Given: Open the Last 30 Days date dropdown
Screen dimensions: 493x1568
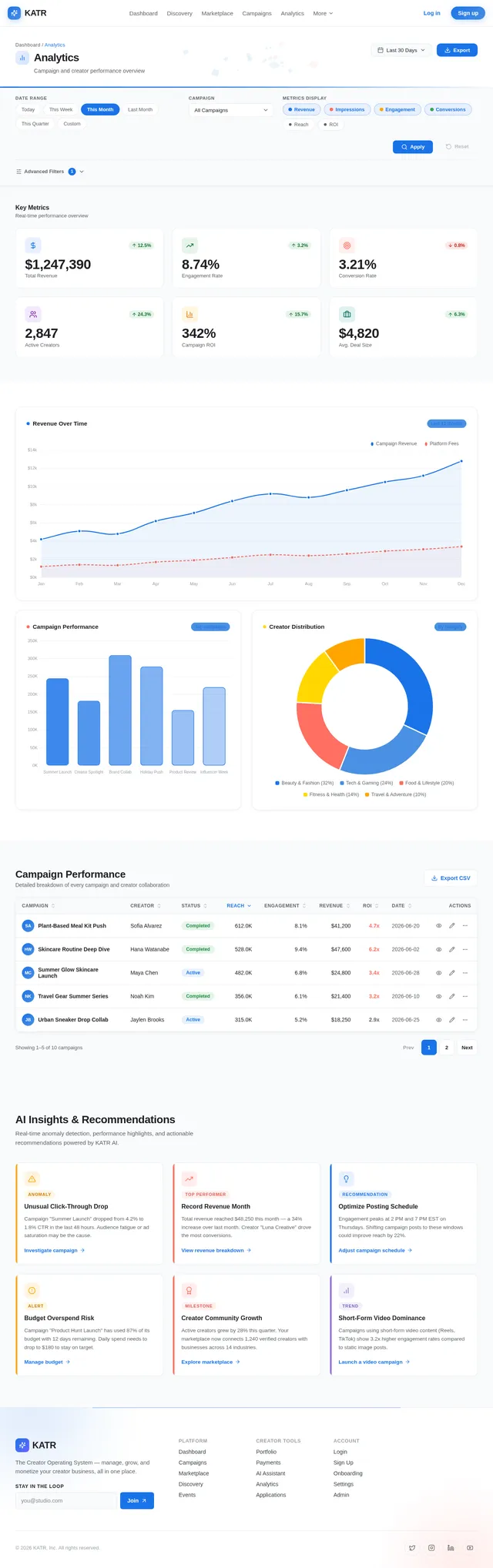Looking at the screenshot, I should [401, 50].
